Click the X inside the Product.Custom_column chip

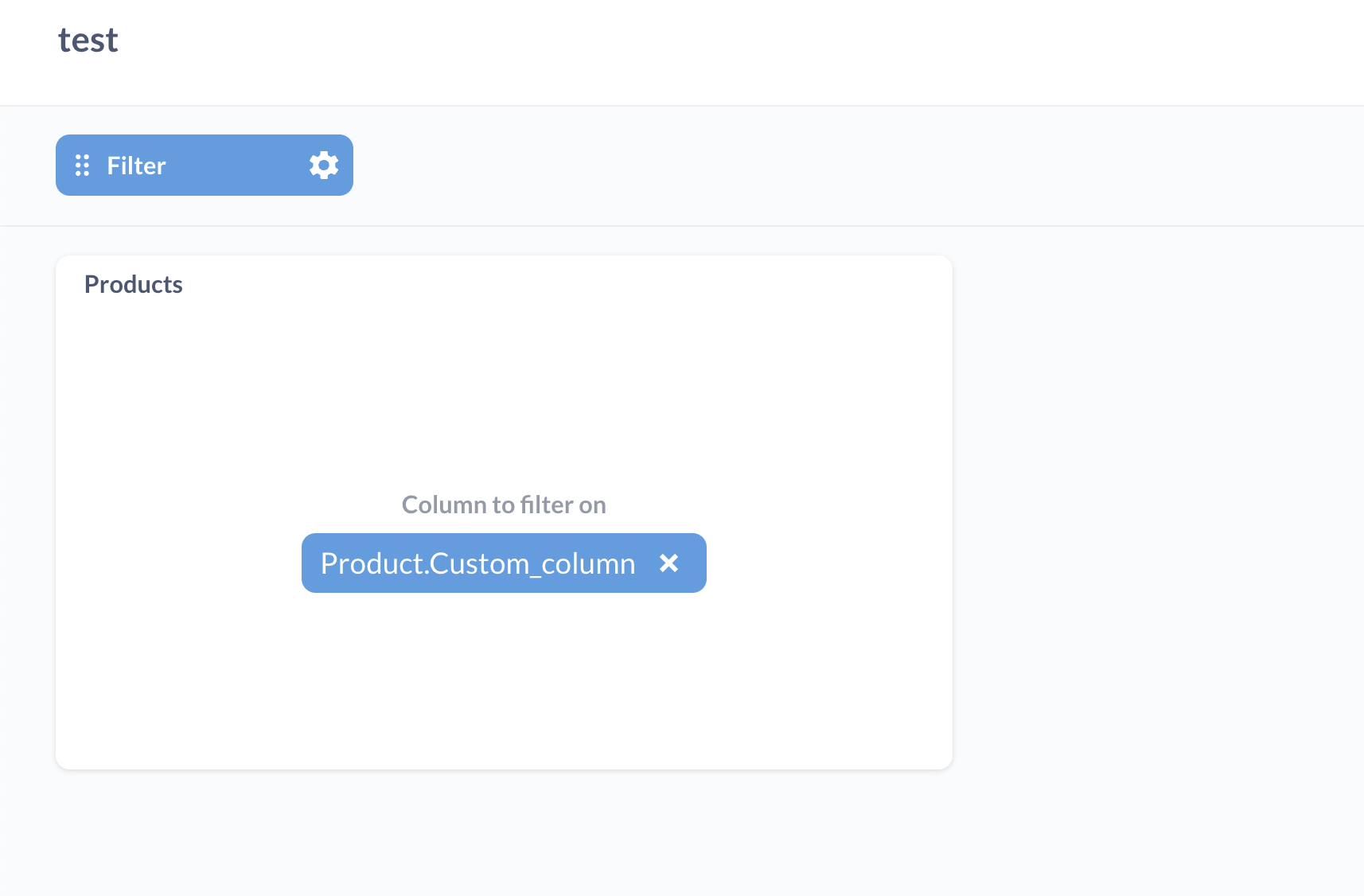[669, 563]
